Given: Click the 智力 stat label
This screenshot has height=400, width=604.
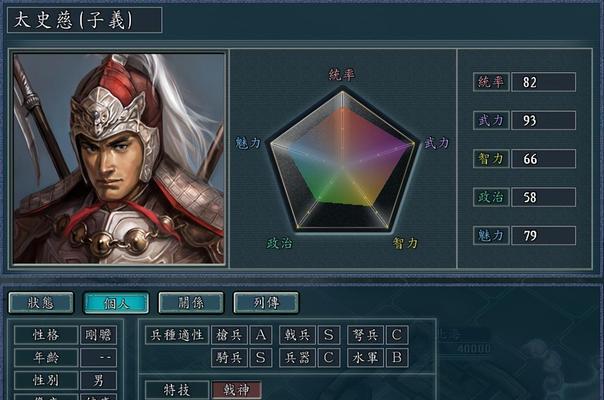Looking at the screenshot, I should 491,158.
